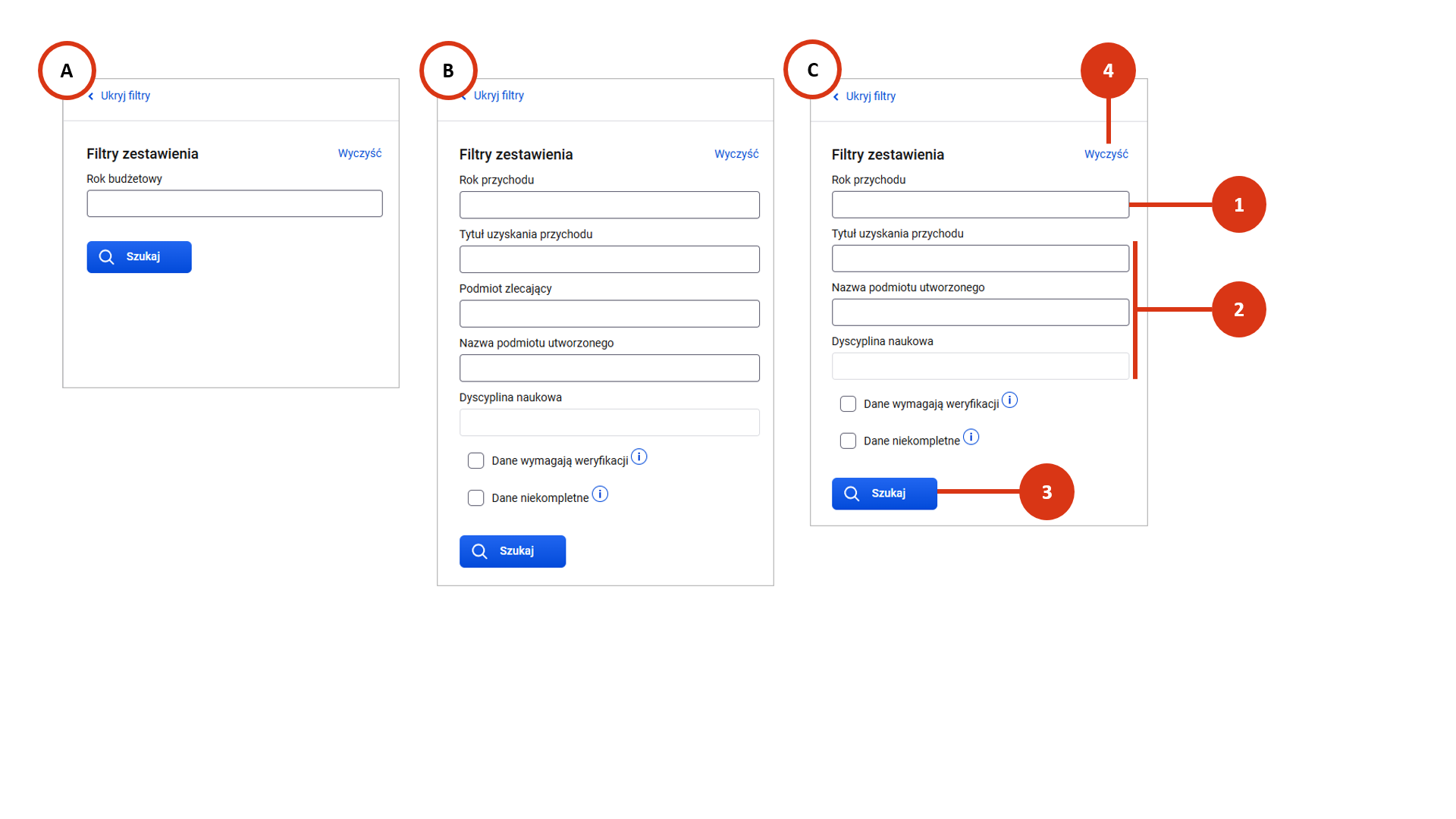Screen dimensions: 1456x819
Task: Click the info icon beside Dane wymagają weryfikacji in panel B
Action: pos(639,457)
